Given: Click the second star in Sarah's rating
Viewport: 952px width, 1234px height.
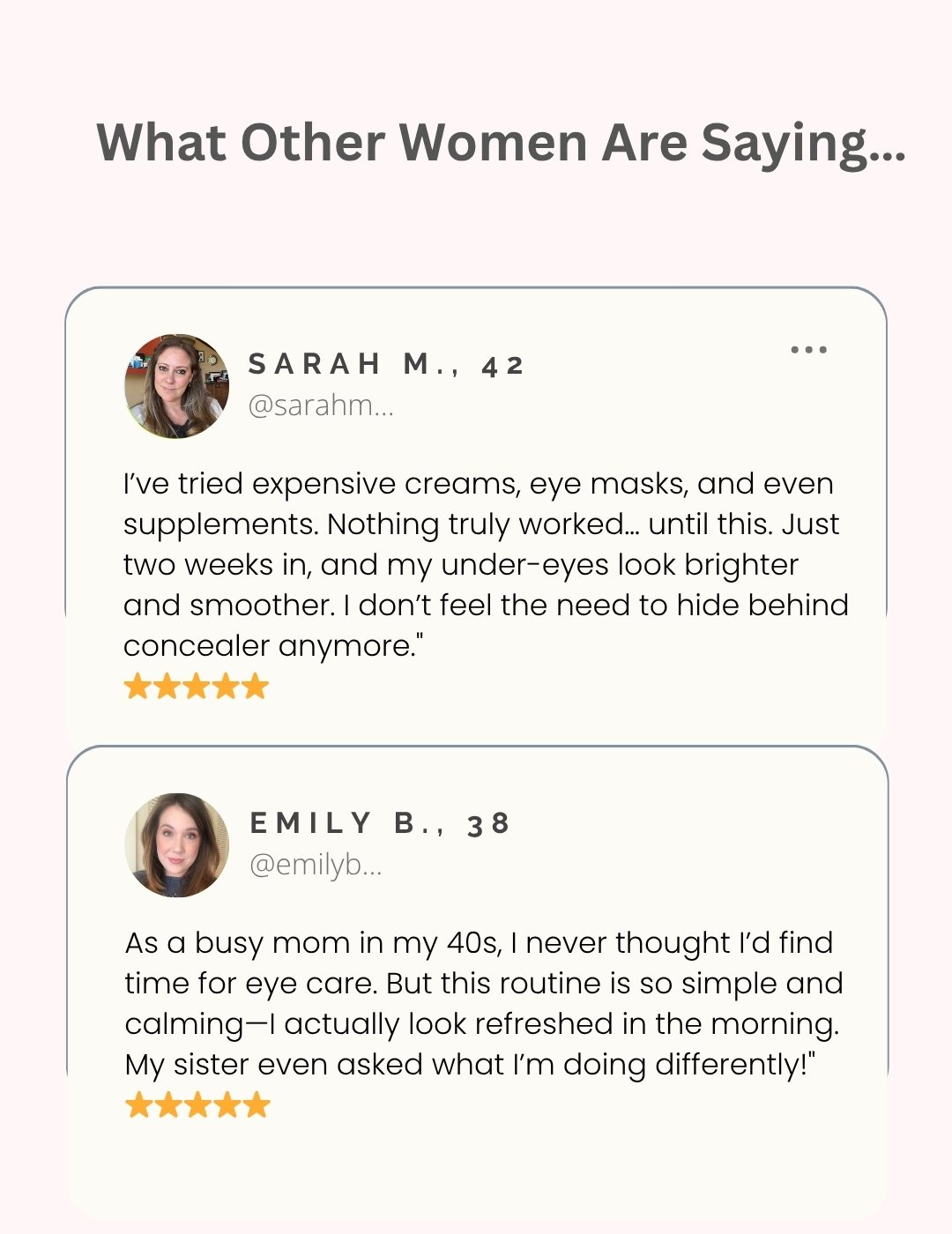Looking at the screenshot, I should click(167, 686).
